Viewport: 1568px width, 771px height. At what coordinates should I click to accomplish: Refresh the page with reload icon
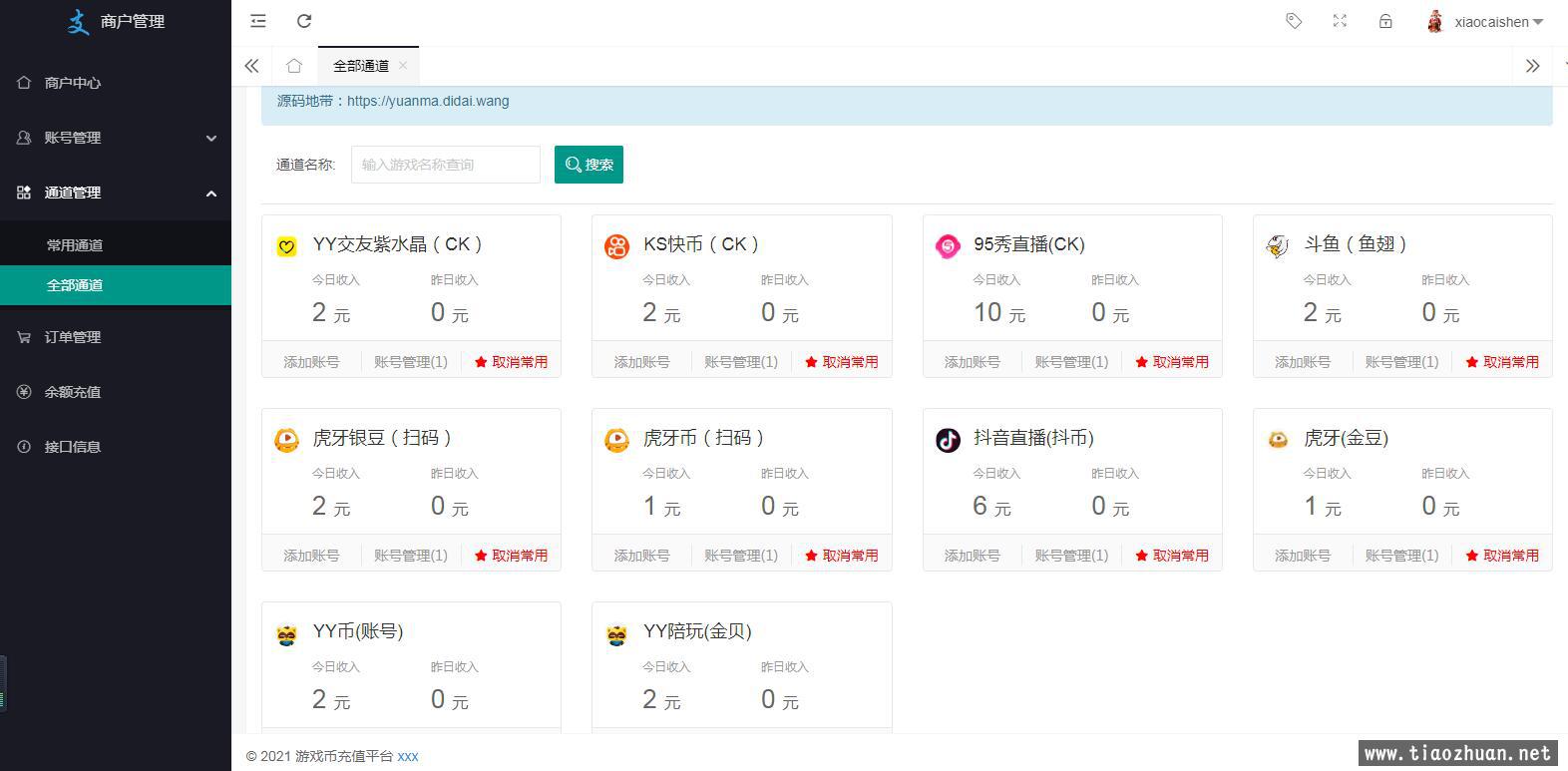304,21
